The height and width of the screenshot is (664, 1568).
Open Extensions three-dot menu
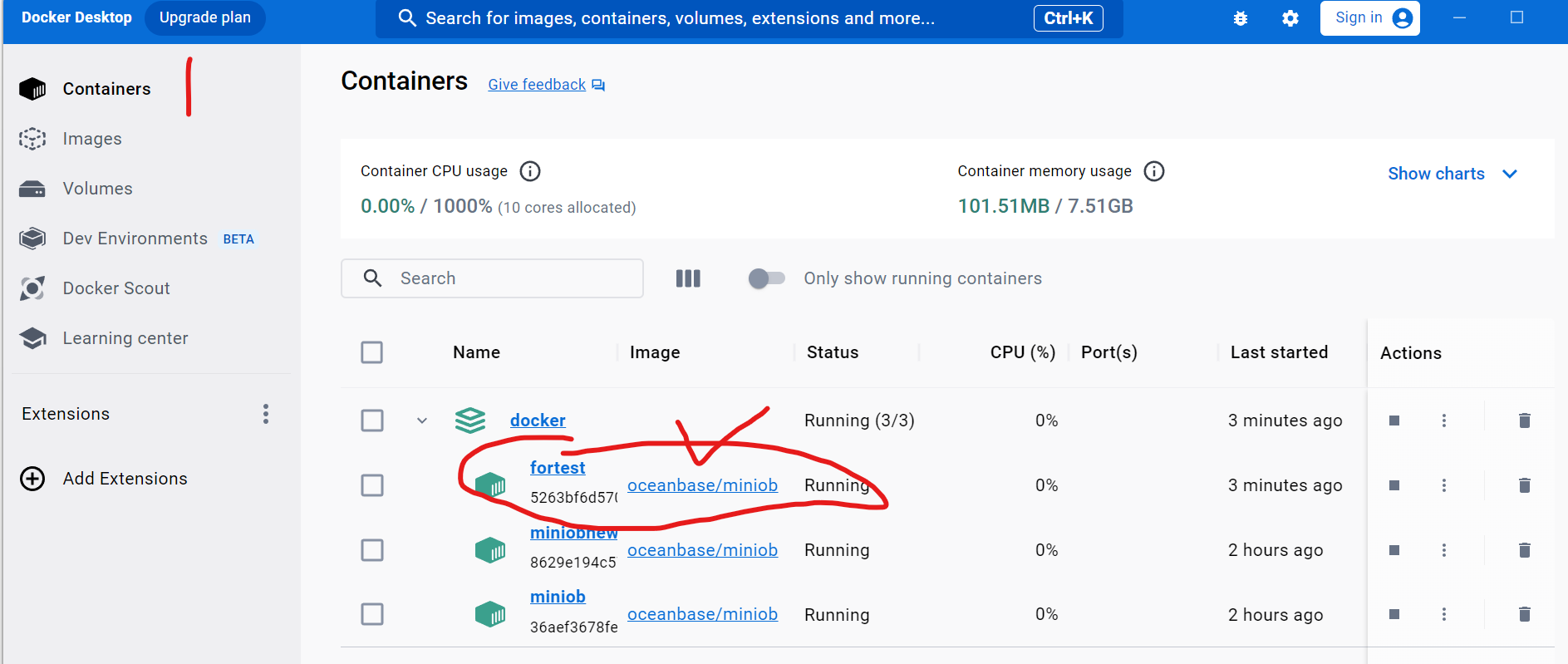click(x=266, y=414)
